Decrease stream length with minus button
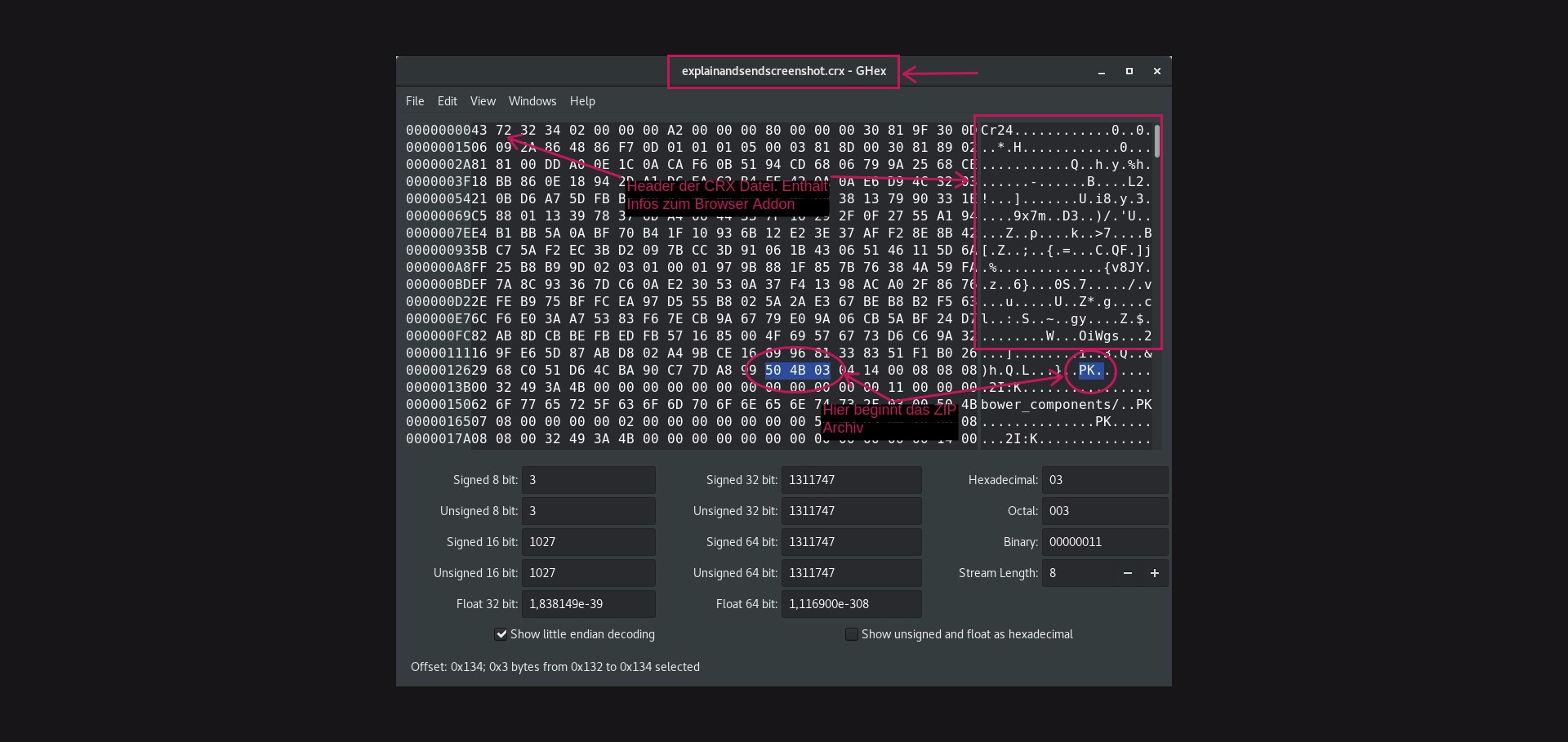 tap(1127, 573)
